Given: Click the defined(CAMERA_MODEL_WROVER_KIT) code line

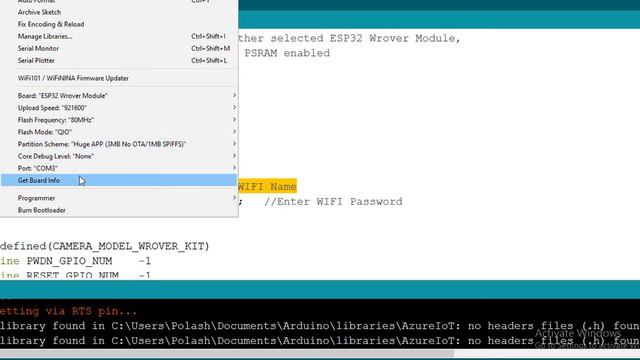Looking at the screenshot, I should [104, 247].
